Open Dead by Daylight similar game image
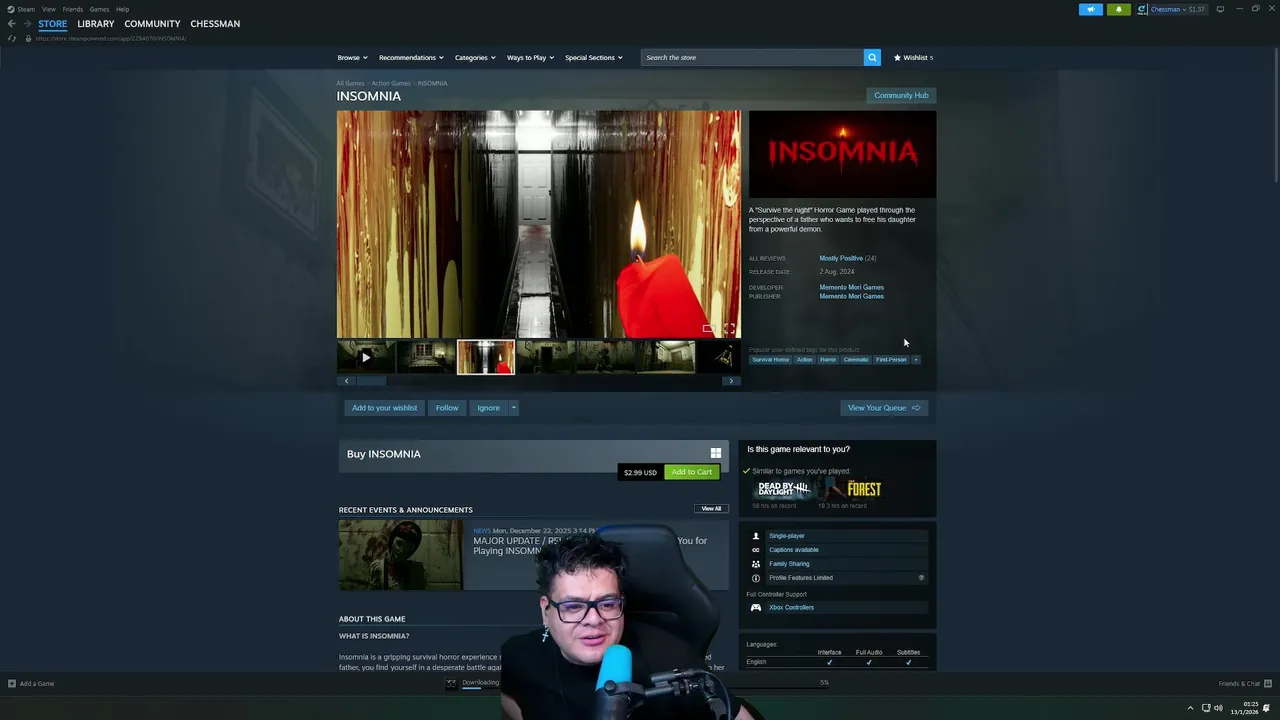The image size is (1280, 720). click(783, 489)
